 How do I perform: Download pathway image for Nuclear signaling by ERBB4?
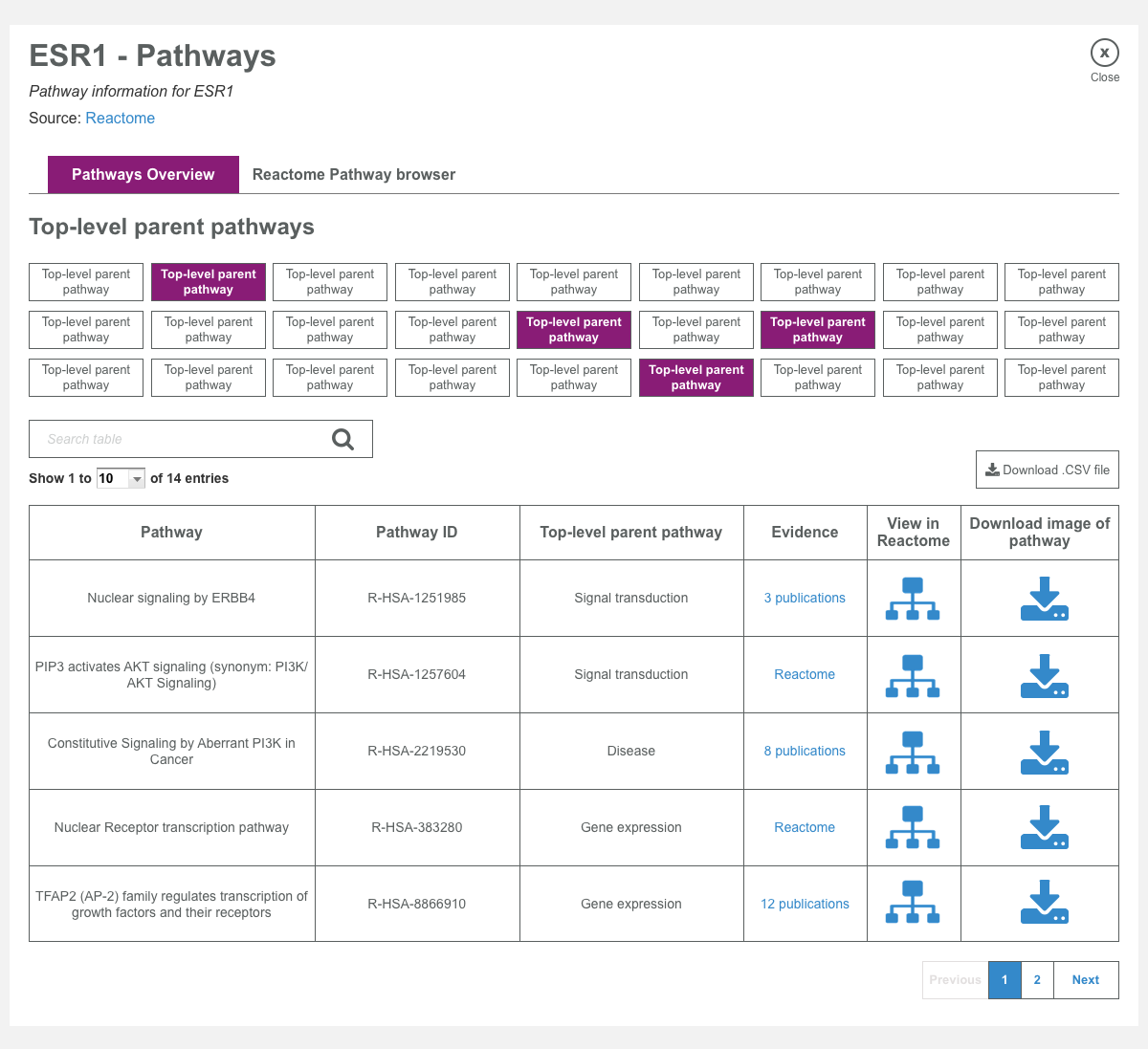coord(1043,598)
